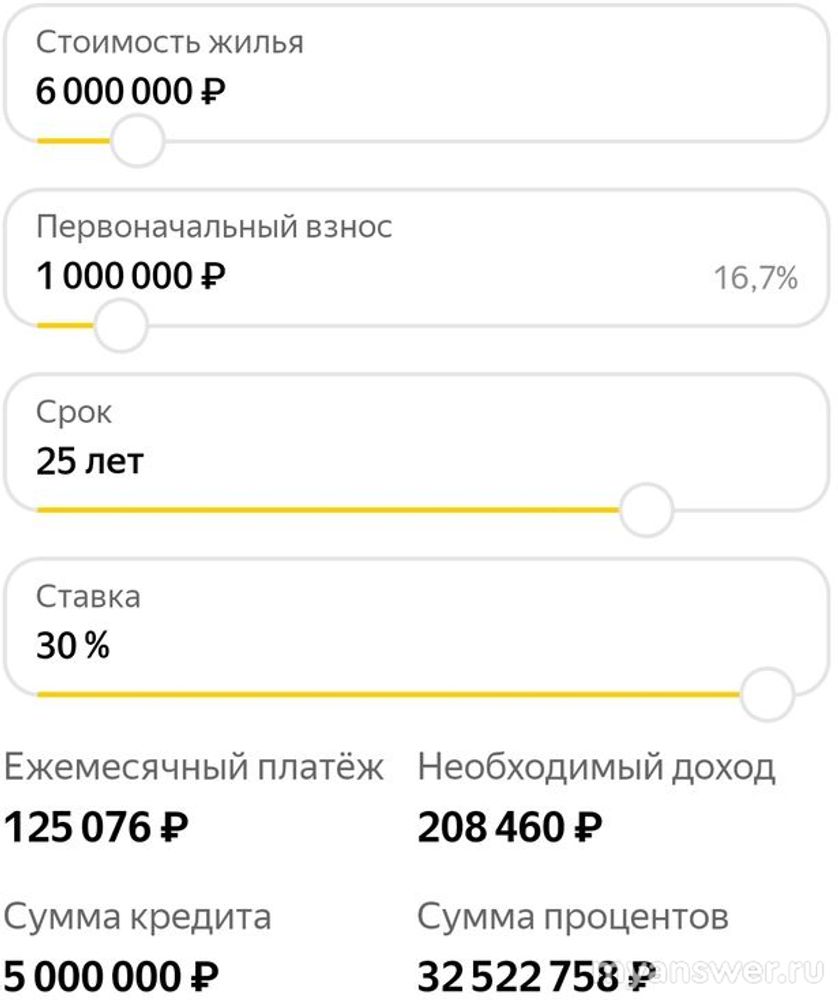Click the interest rate slider handle
838x1000 pixels.
(x=768, y=693)
